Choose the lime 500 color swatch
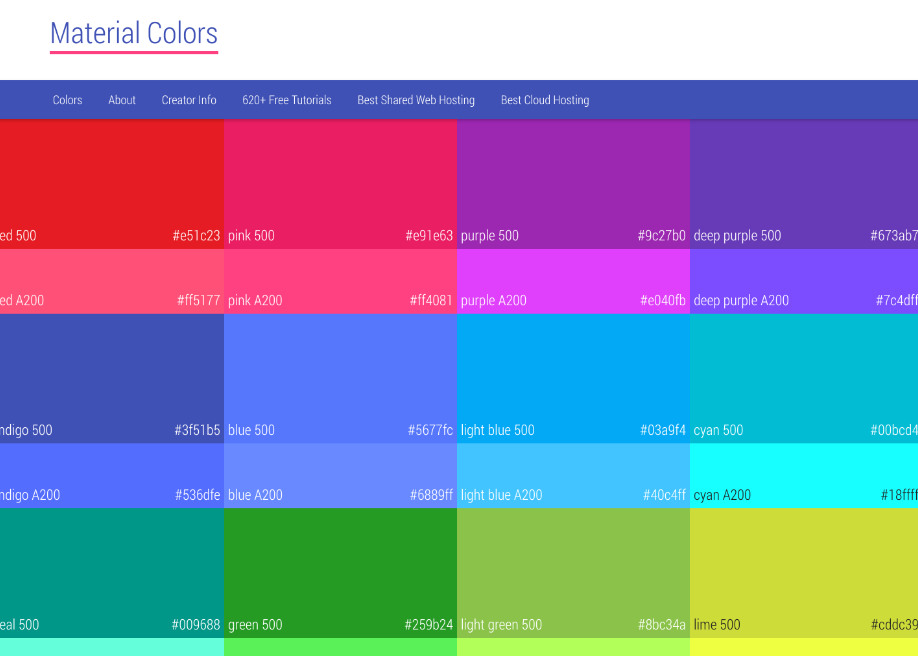This screenshot has height=656, width=918. click(x=804, y=573)
